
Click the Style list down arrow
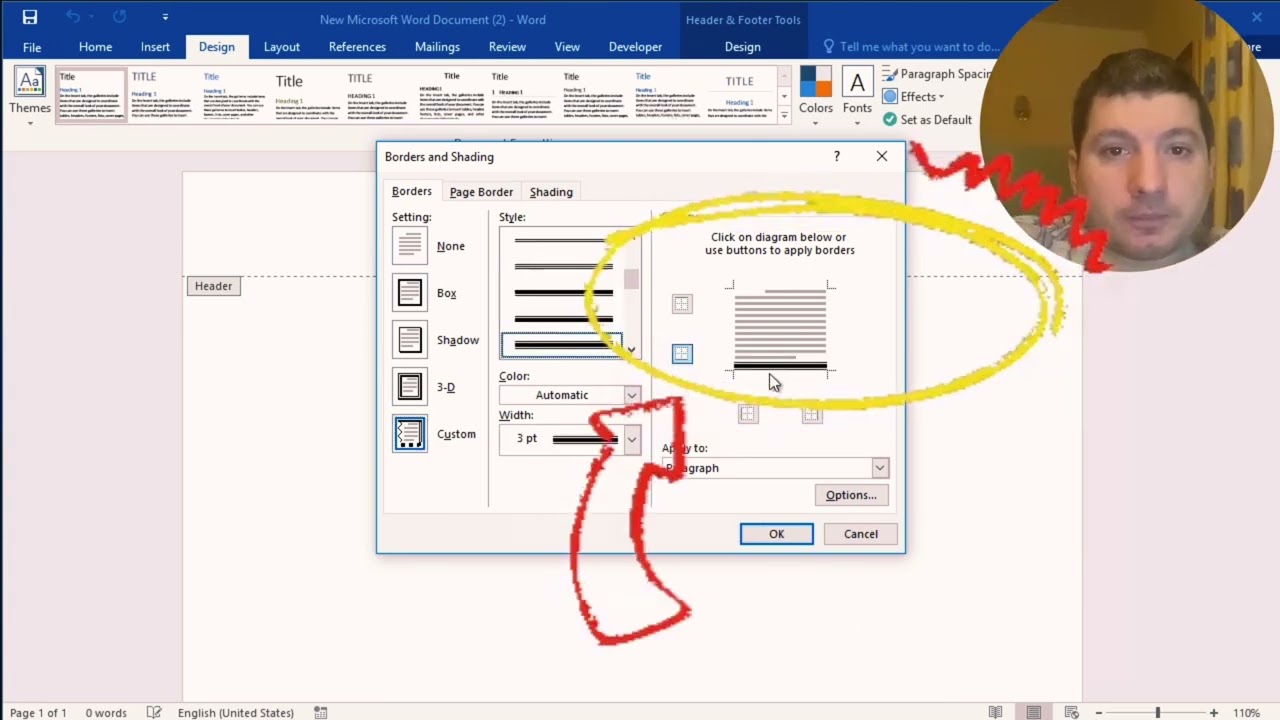point(631,351)
